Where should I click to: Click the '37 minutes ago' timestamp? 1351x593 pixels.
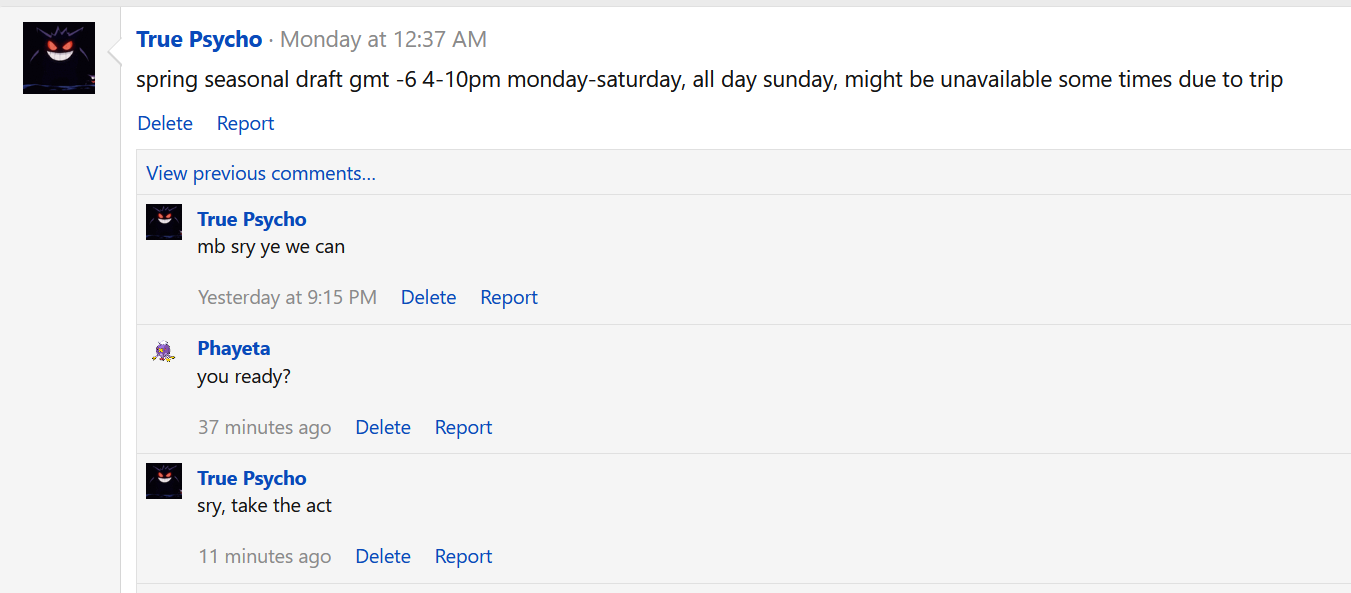pos(264,427)
